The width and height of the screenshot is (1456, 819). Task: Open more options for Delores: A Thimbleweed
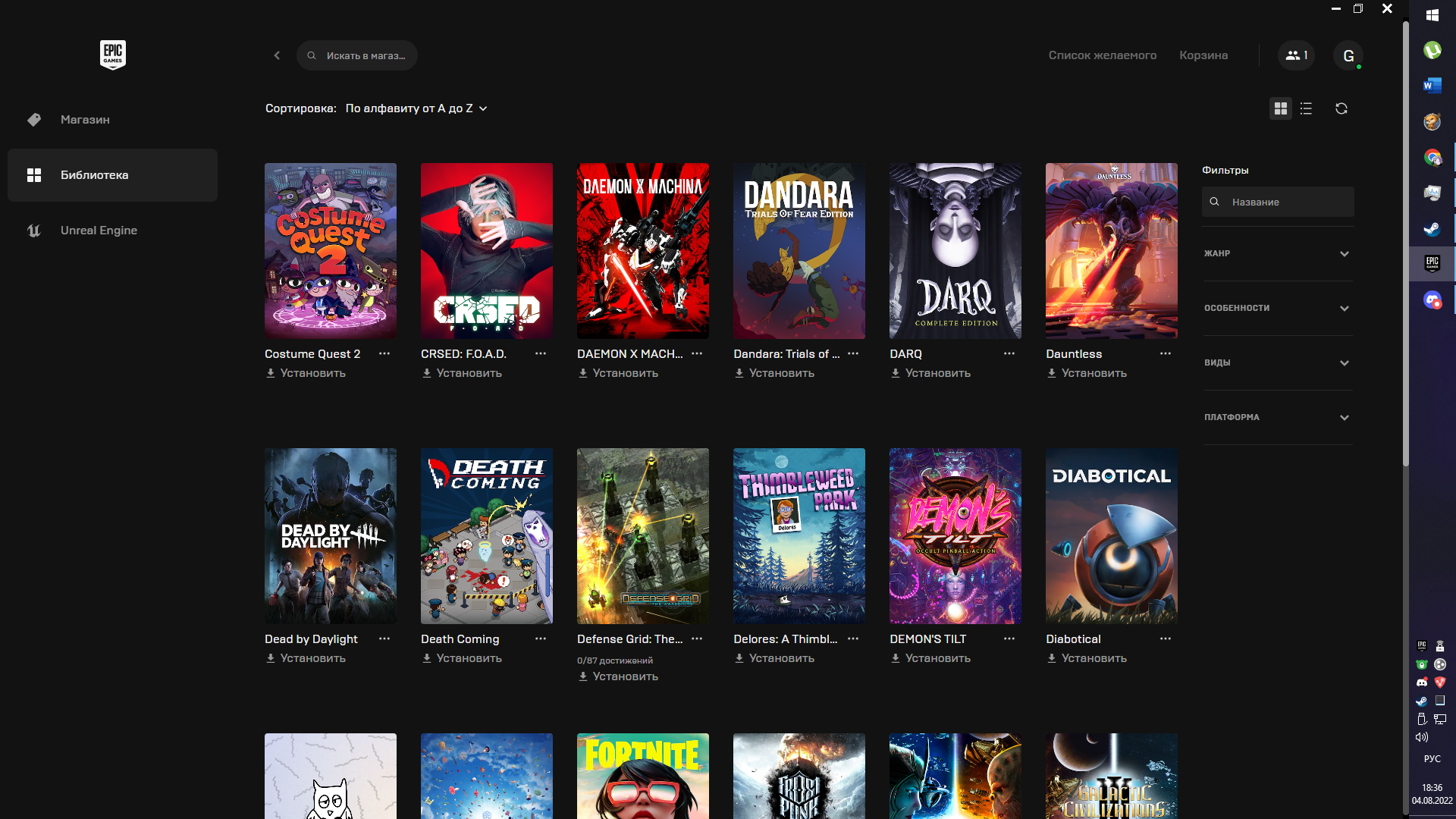click(x=853, y=639)
